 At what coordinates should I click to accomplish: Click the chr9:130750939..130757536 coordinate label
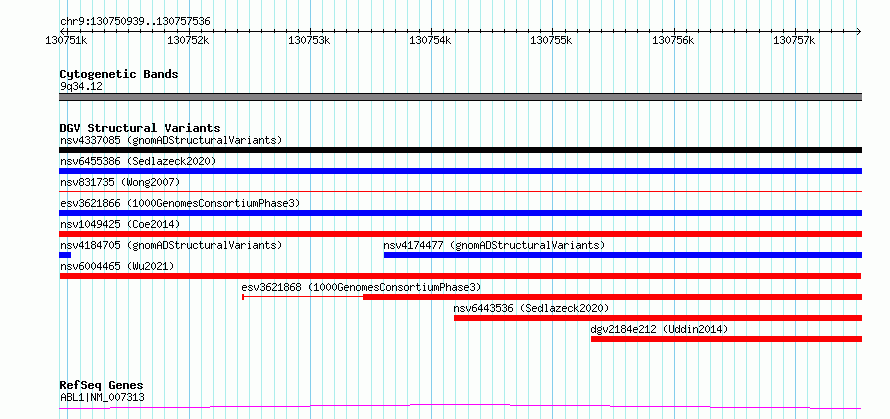click(x=135, y=22)
